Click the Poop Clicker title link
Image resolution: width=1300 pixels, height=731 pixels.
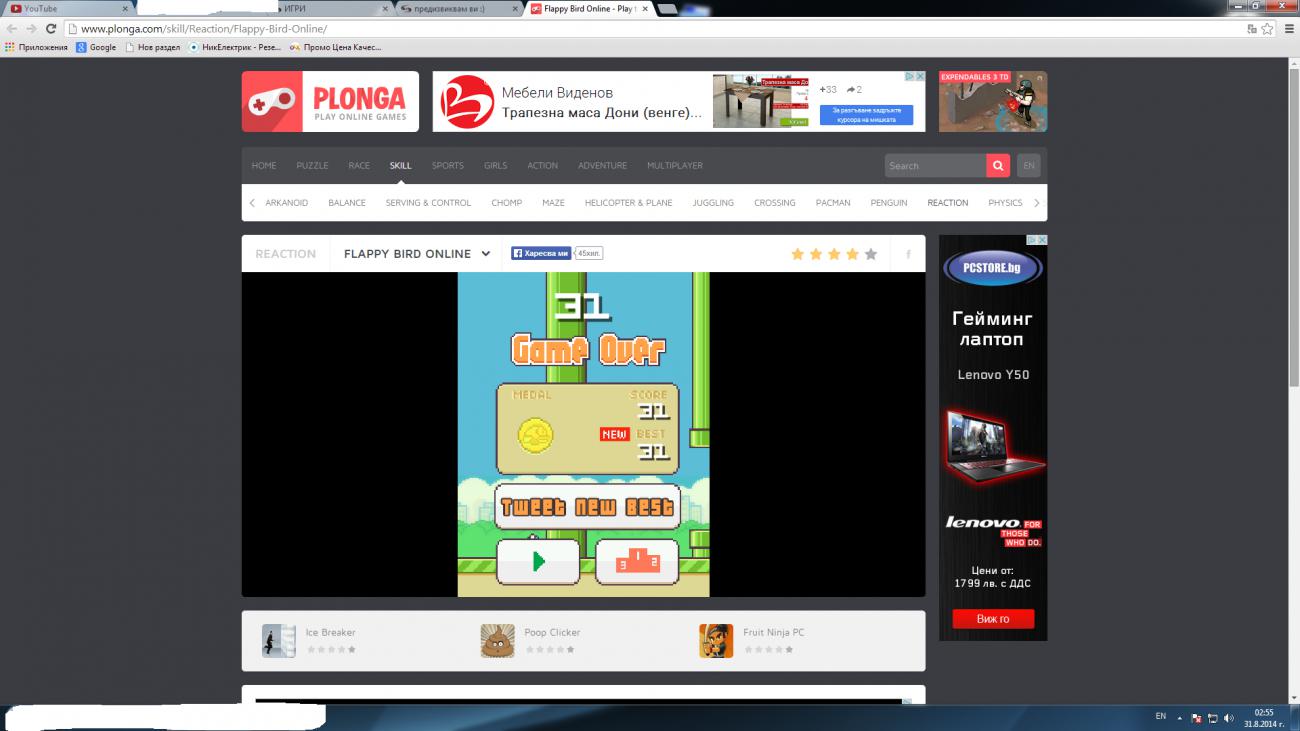point(552,633)
